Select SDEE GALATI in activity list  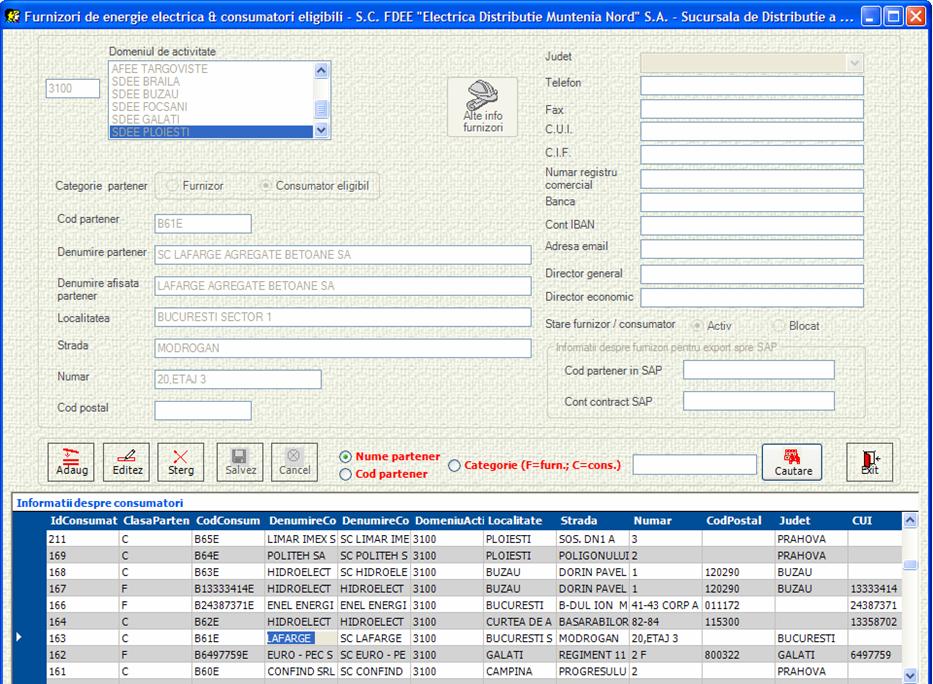(150, 119)
